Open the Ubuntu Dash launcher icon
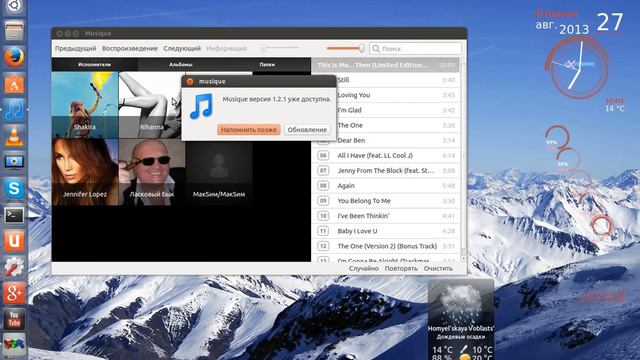 pyautogui.click(x=14, y=6)
